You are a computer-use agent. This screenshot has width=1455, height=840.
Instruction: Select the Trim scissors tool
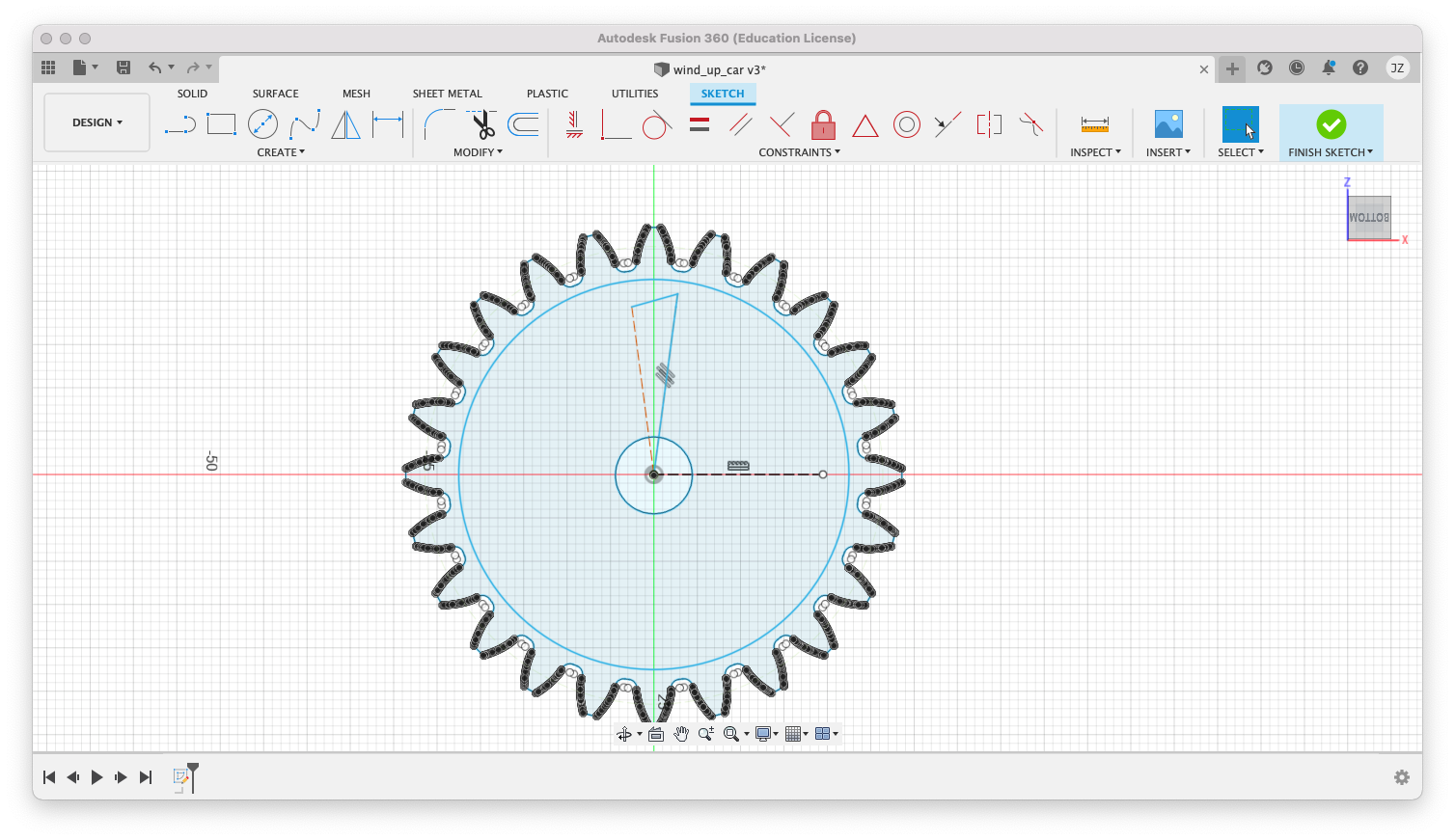pos(481,124)
